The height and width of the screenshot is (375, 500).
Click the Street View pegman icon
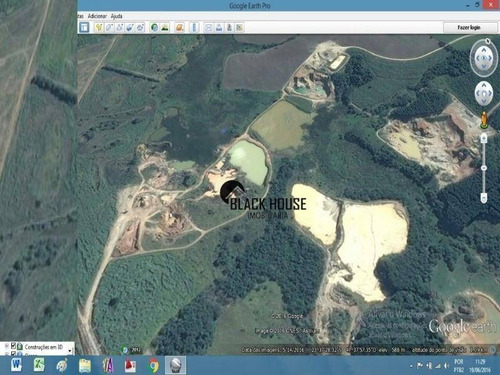484,120
